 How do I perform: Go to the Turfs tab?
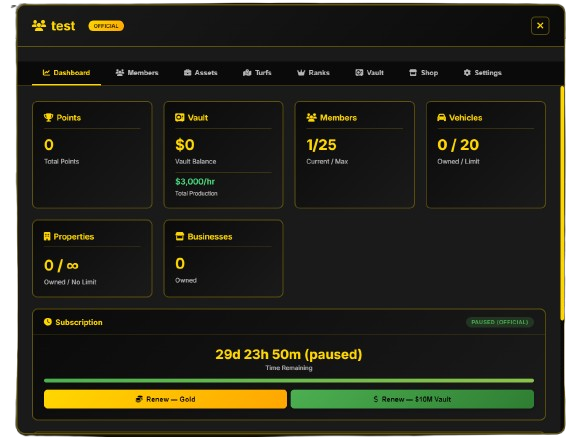click(x=257, y=72)
